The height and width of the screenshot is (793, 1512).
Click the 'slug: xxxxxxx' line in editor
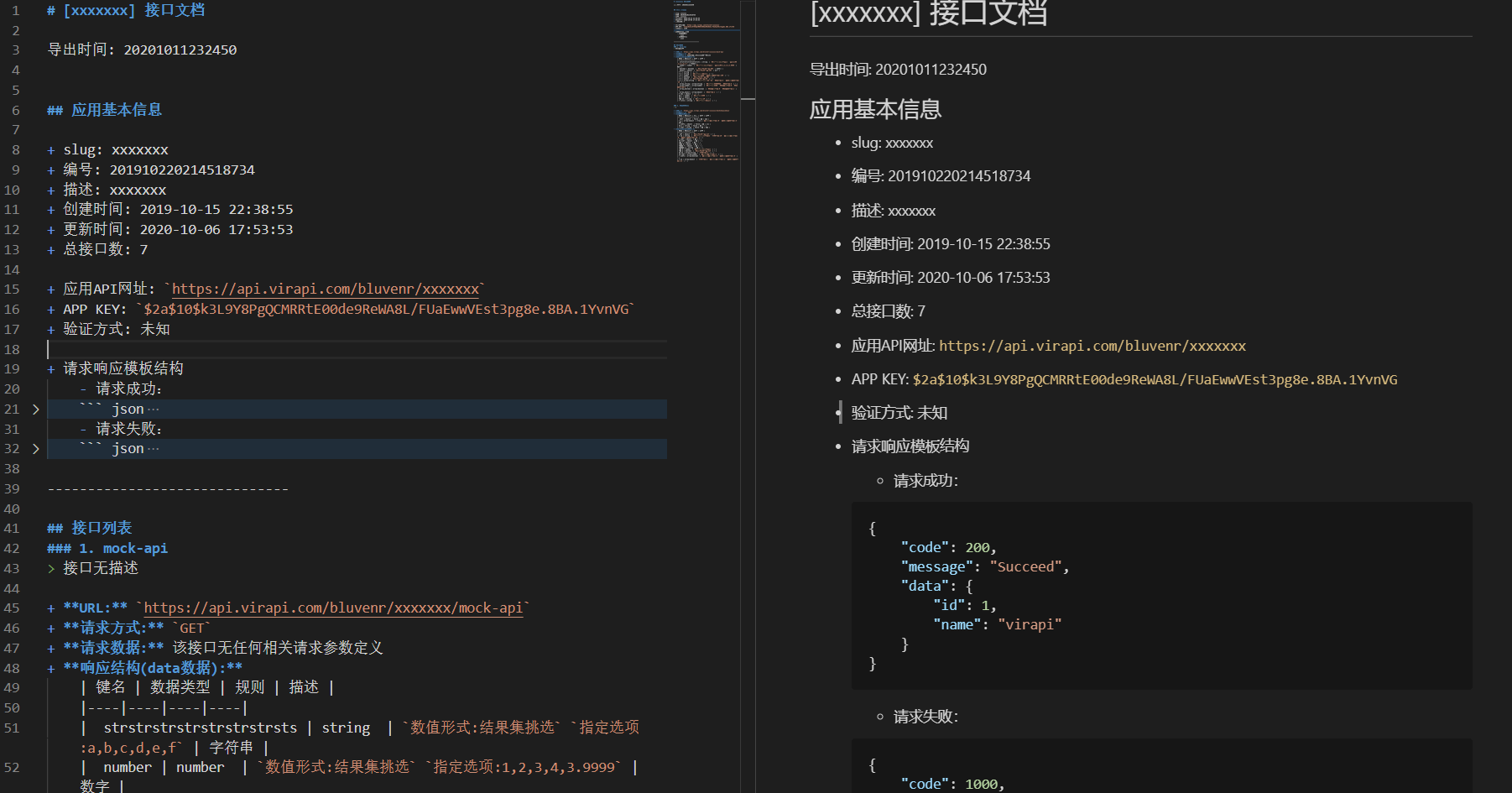108,150
